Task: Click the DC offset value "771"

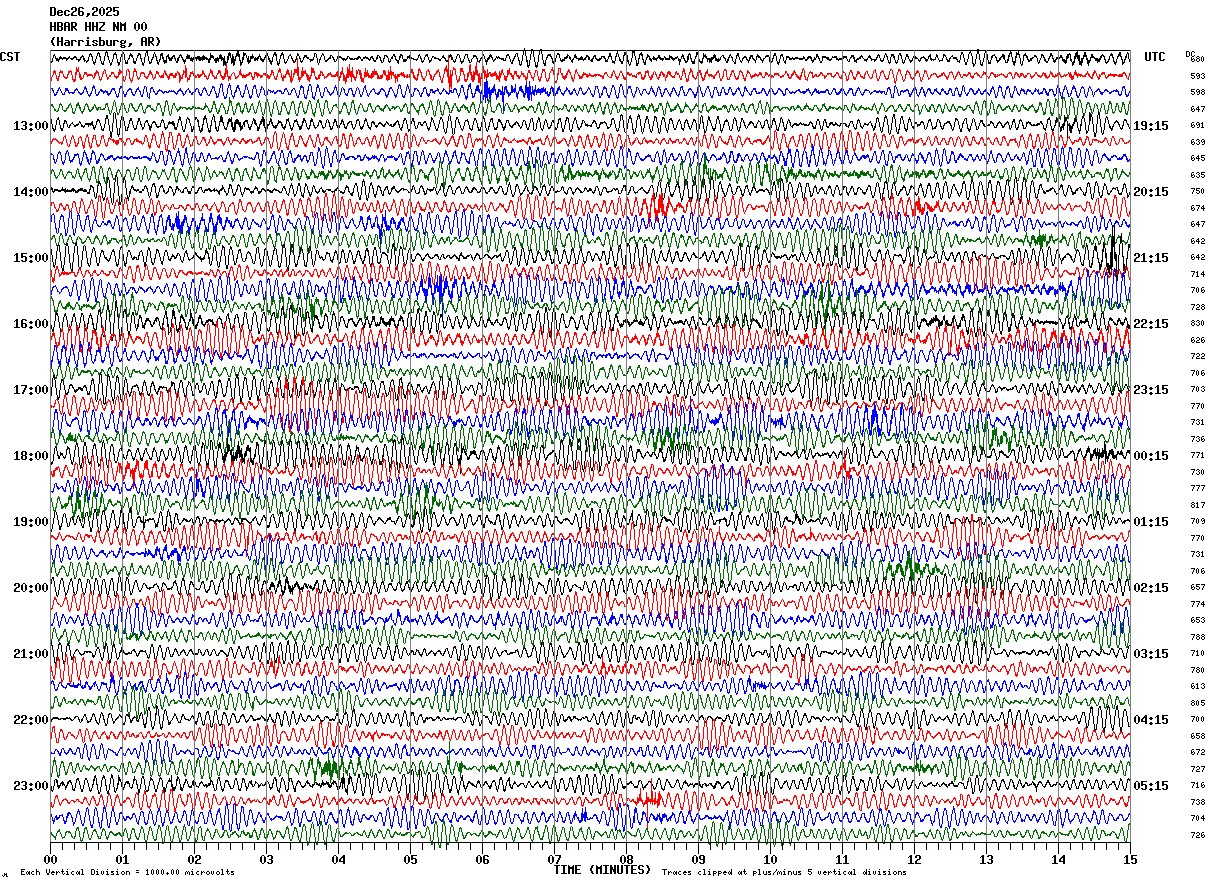Action: coord(1197,456)
